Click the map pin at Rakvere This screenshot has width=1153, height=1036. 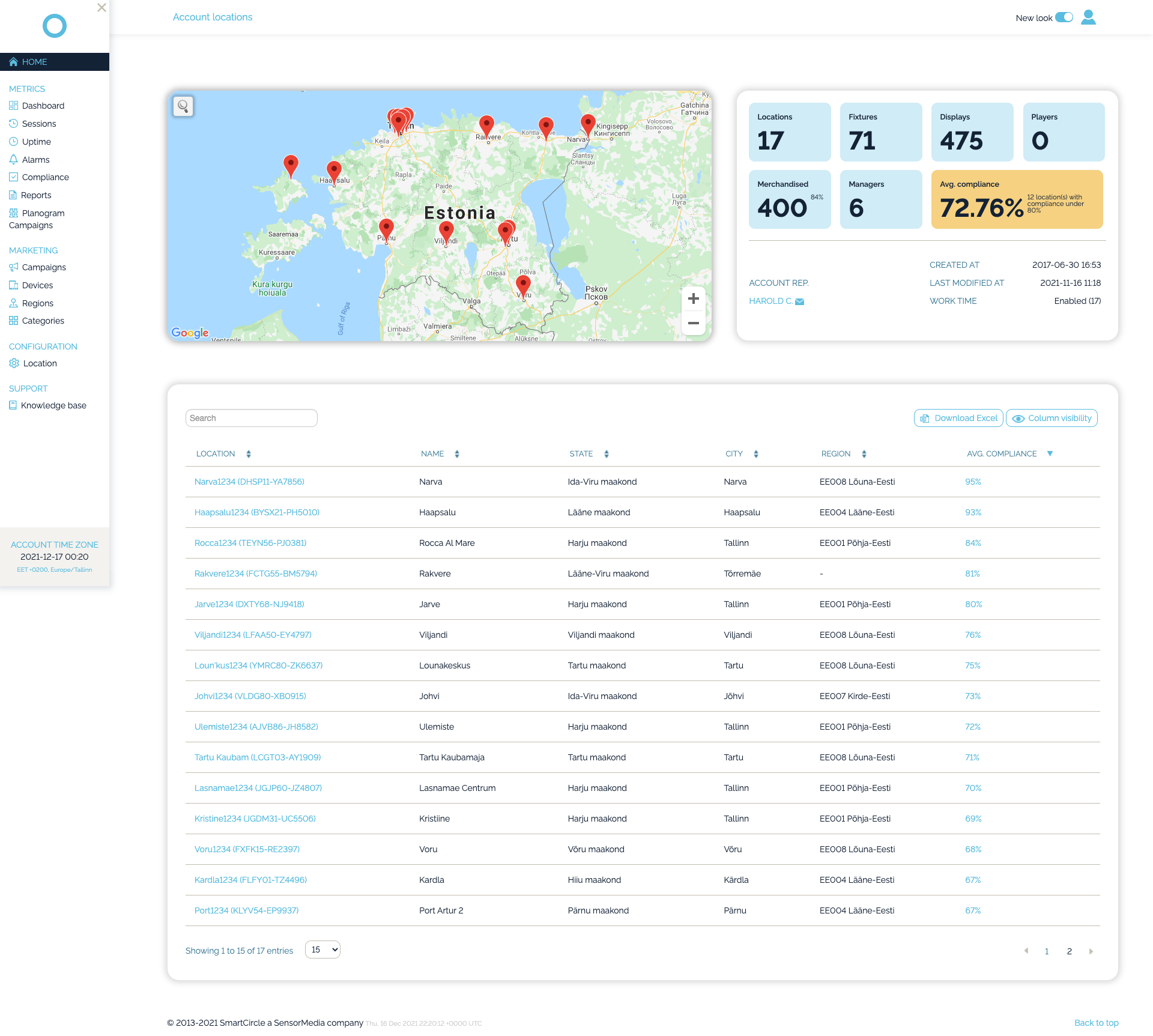tap(486, 127)
